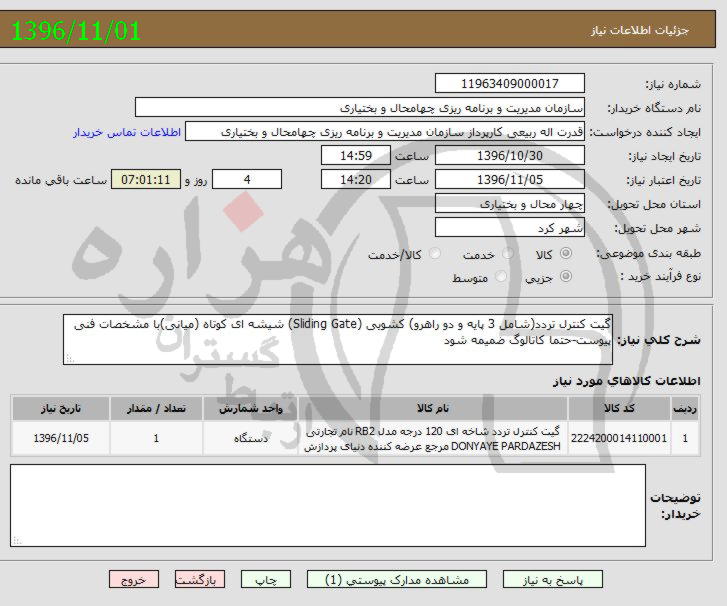The image size is (727, 606).
Task: Select the 'جزیی' purchase type radio
Action: [566, 276]
